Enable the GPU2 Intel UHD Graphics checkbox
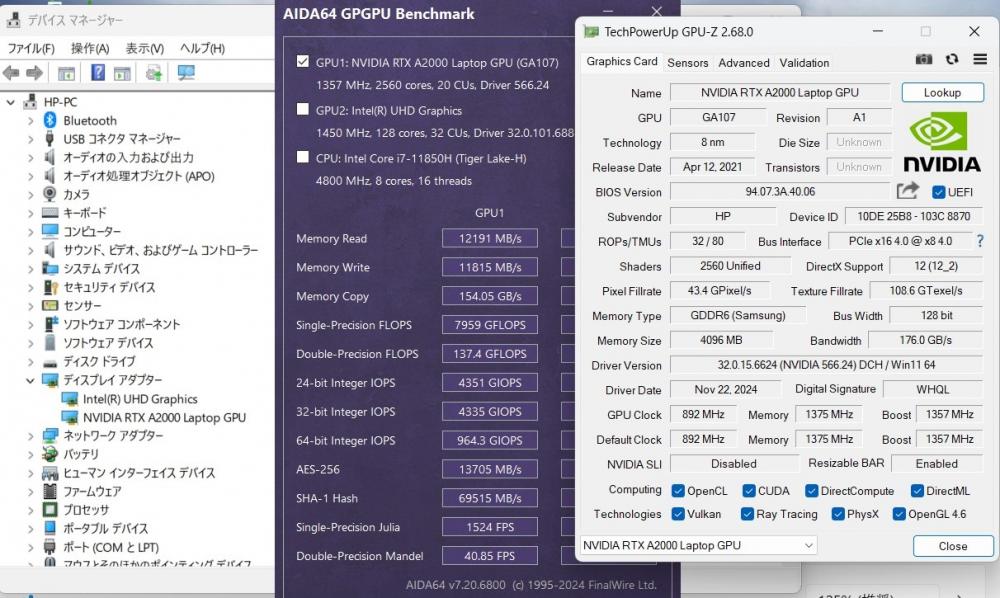 [x=303, y=110]
